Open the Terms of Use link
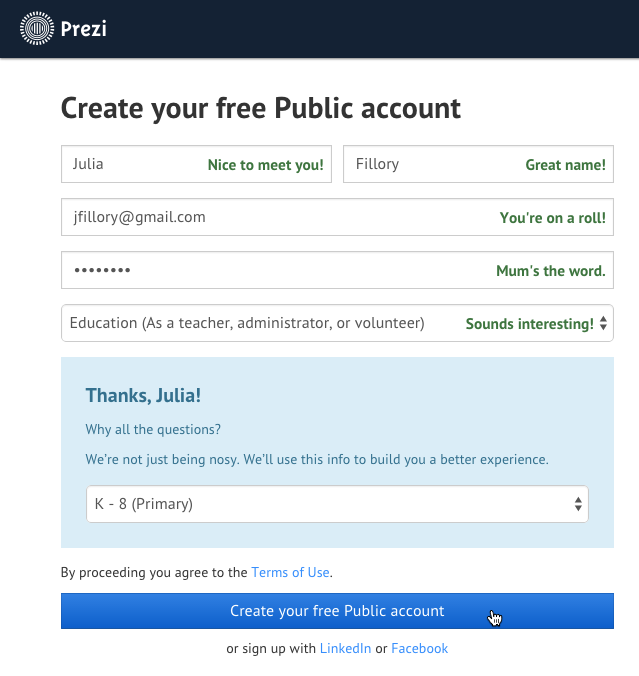 pyautogui.click(x=290, y=573)
